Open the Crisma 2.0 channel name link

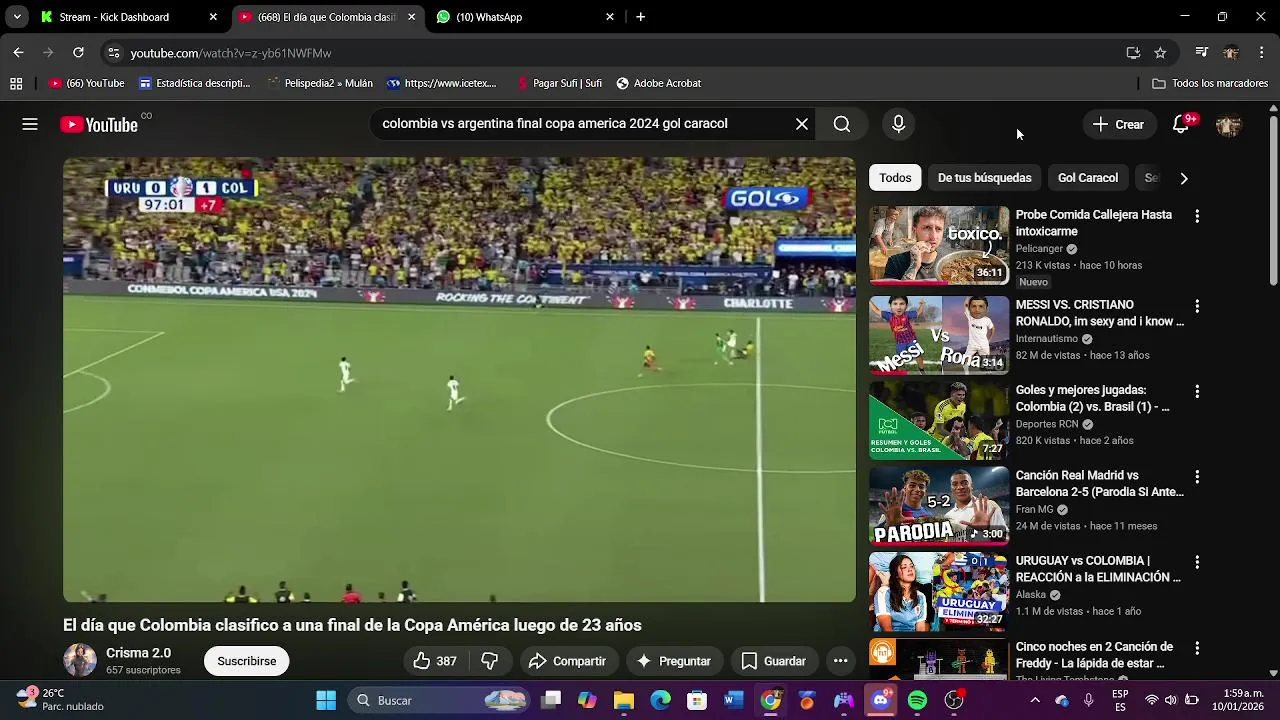coord(138,653)
